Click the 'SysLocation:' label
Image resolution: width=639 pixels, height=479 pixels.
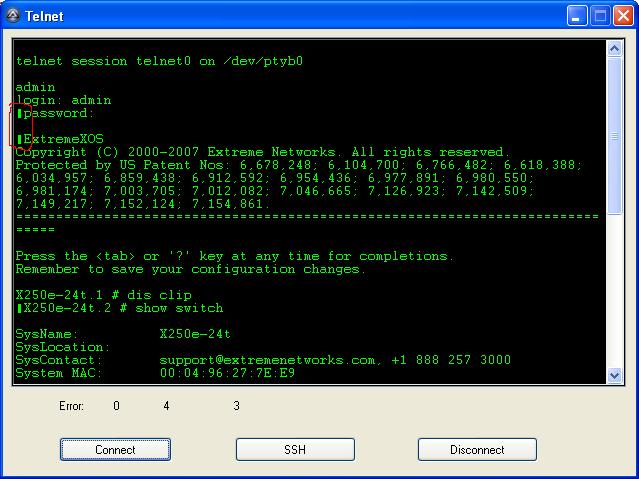coord(63,347)
